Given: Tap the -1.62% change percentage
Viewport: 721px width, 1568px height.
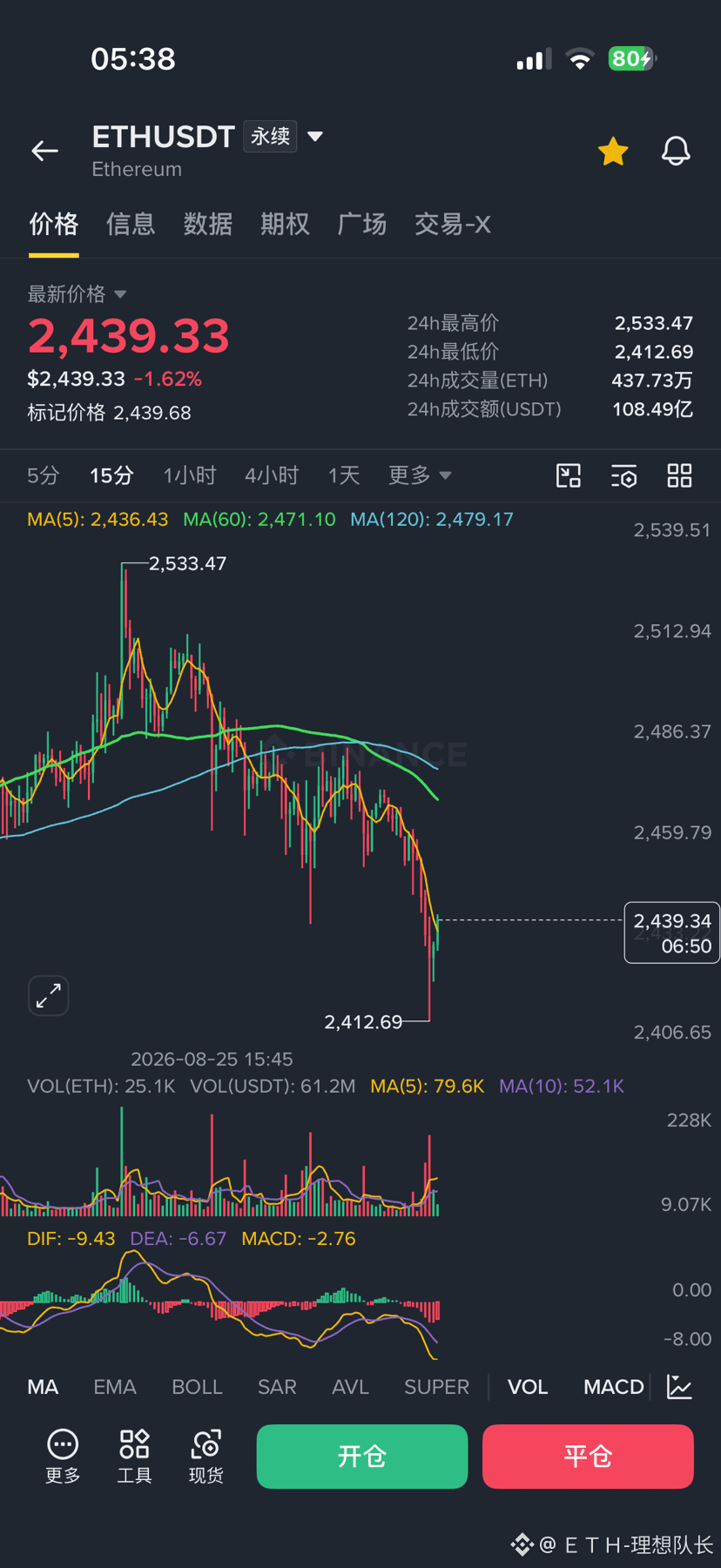Looking at the screenshot, I should pyautogui.click(x=168, y=380).
